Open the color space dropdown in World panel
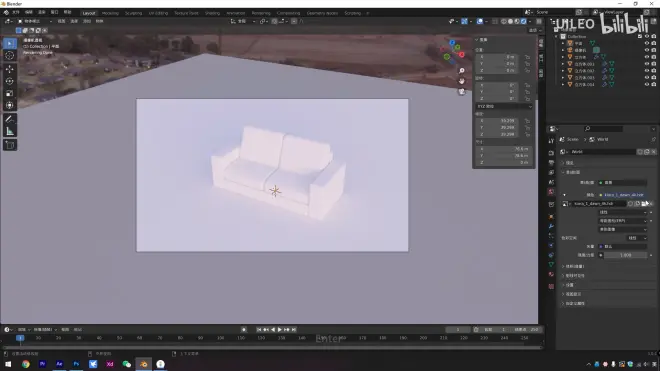The height and width of the screenshot is (371, 660). (x=636, y=238)
